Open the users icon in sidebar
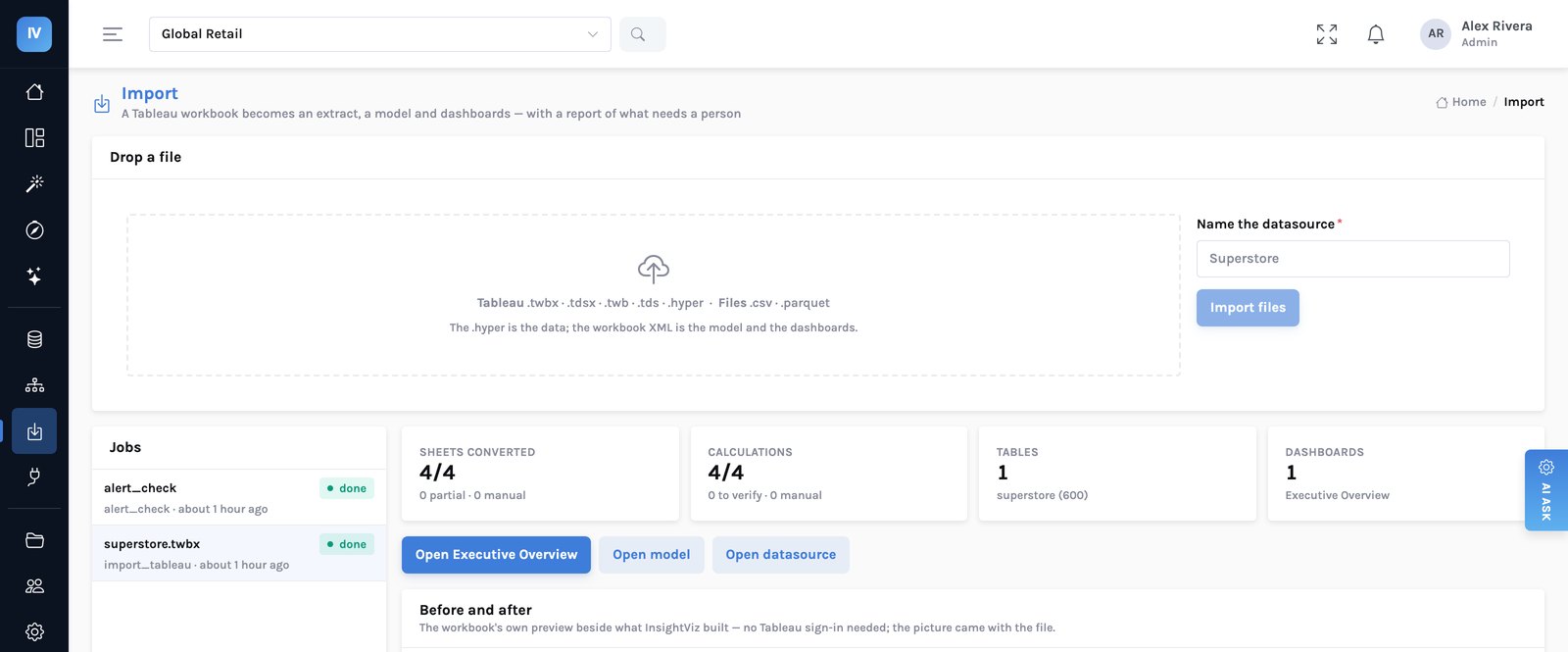The image size is (1568, 652). coord(34,586)
